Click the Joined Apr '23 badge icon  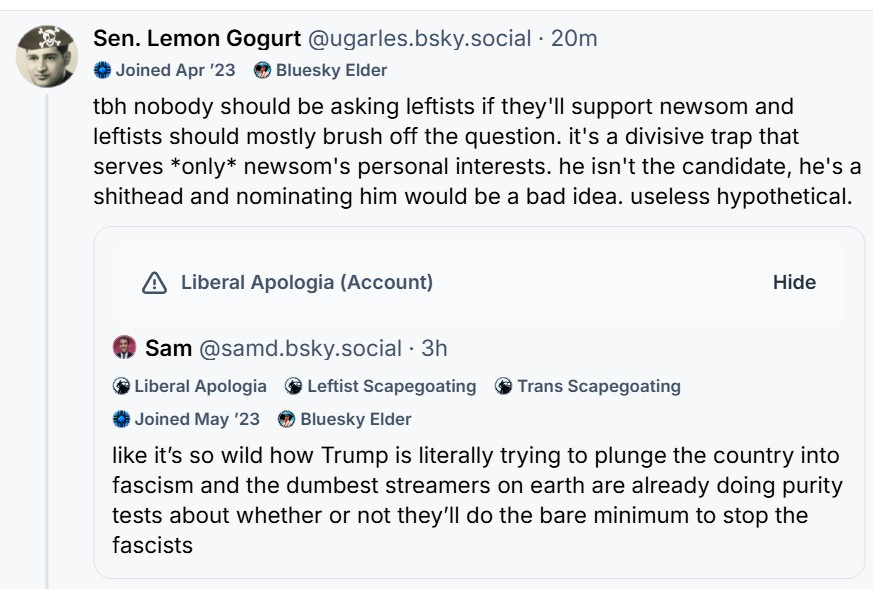[x=101, y=70]
